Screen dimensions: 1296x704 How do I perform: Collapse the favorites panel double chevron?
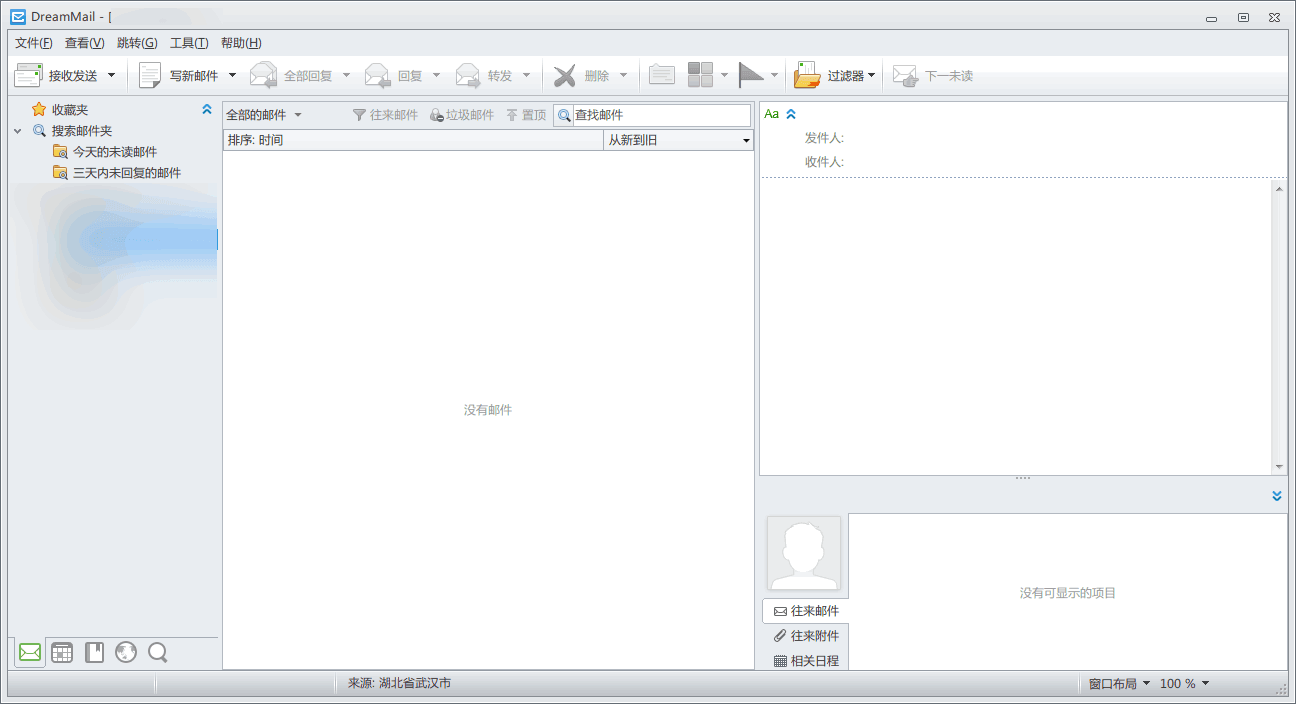coord(207,110)
